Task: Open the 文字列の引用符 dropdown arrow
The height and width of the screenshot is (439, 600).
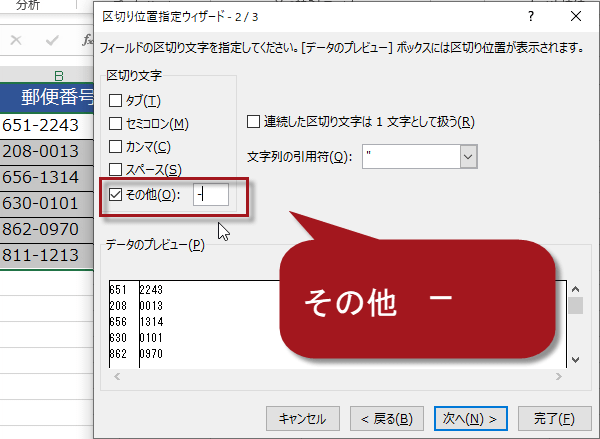Action: (x=468, y=157)
